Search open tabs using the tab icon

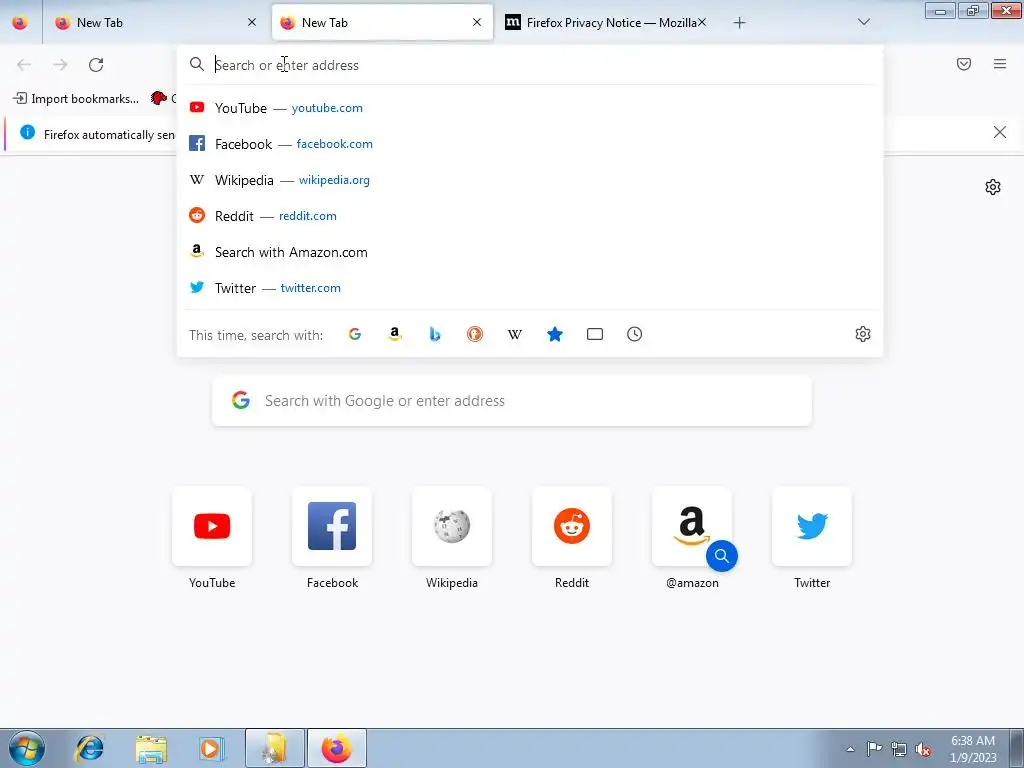[595, 334]
